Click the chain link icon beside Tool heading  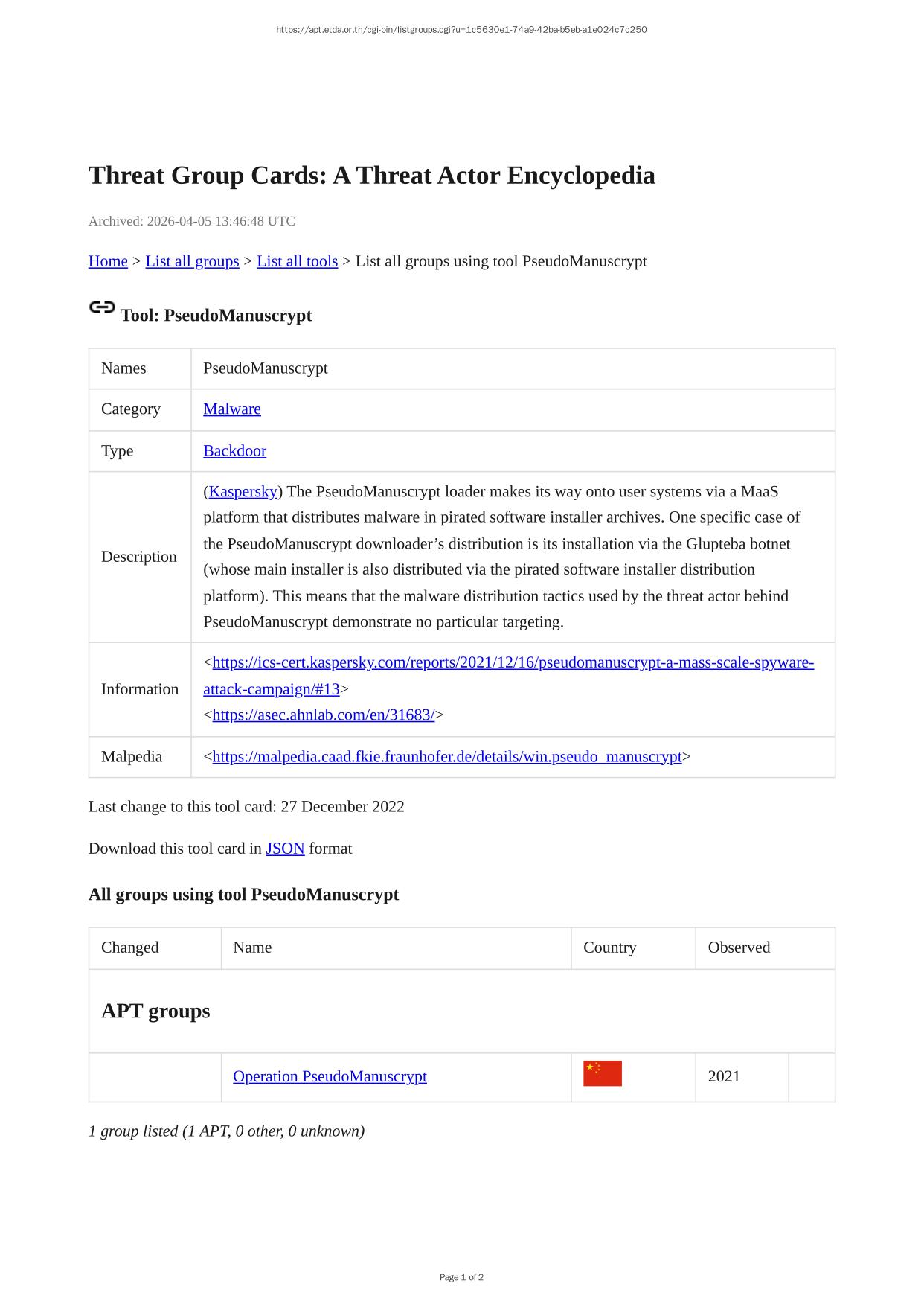[102, 307]
